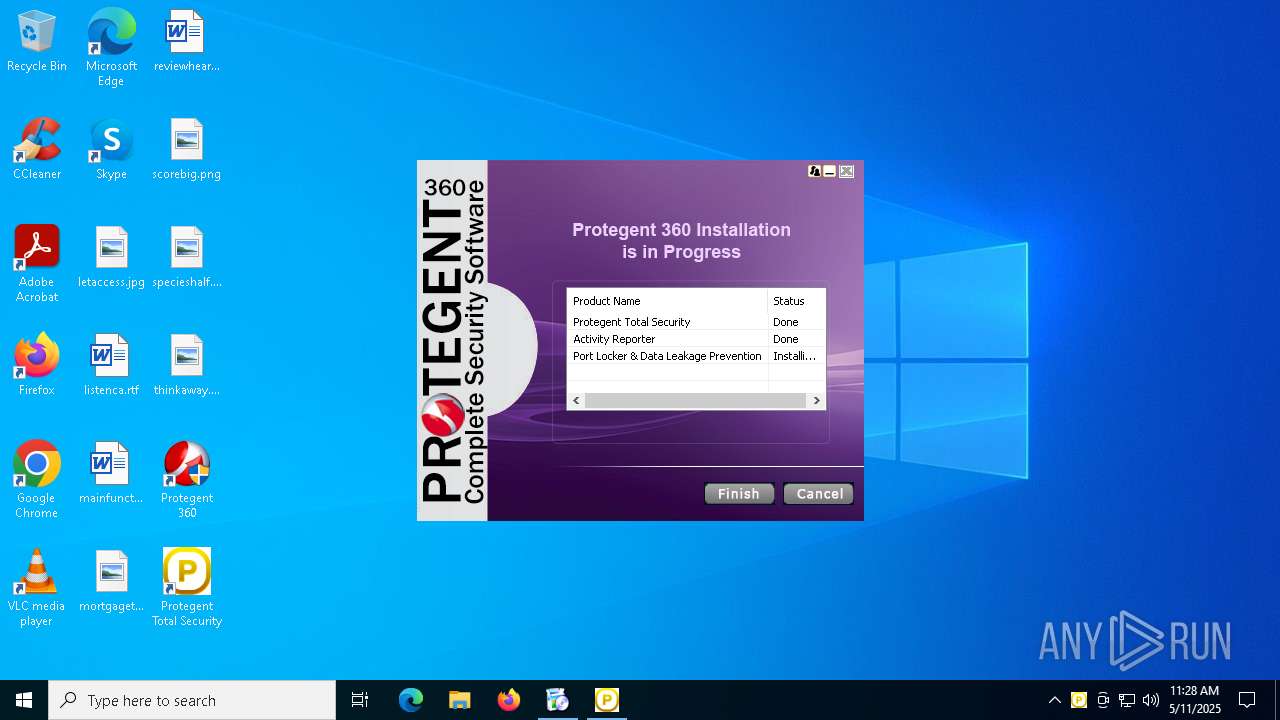Open the Recycle Bin desktop icon

[37, 42]
